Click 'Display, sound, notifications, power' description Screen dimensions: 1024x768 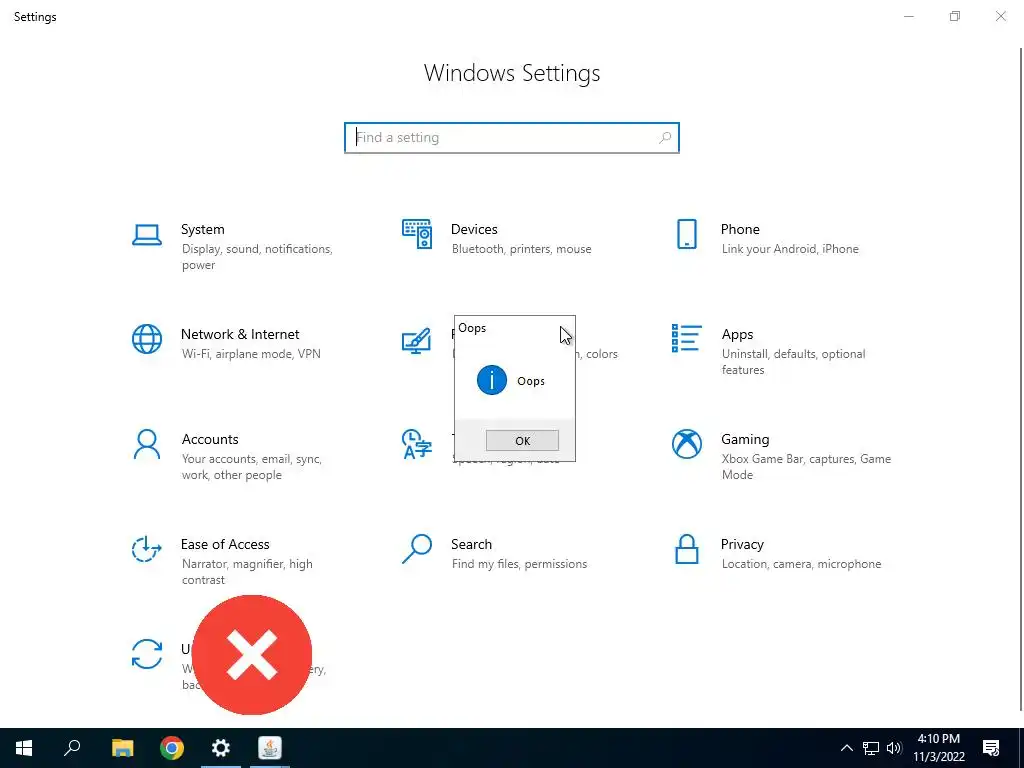(257, 257)
